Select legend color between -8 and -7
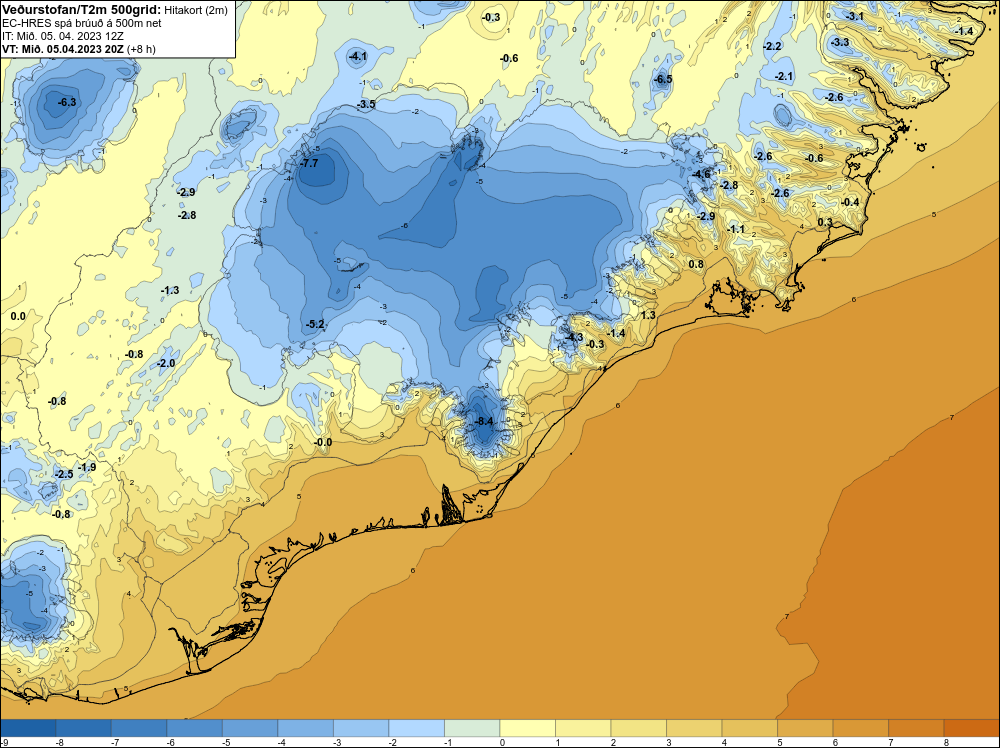 84,728
